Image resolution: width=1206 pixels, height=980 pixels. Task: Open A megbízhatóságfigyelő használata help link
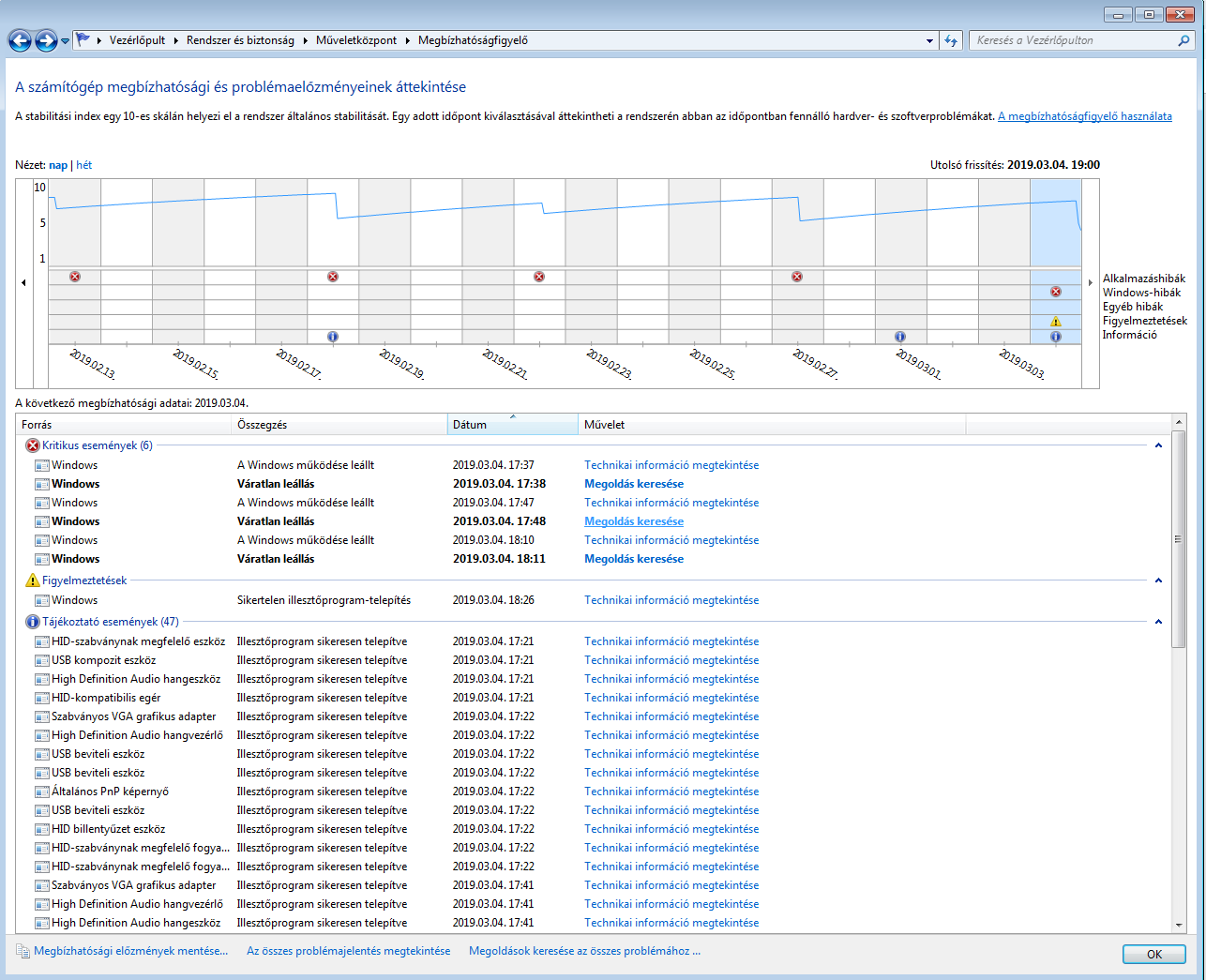click(1085, 116)
